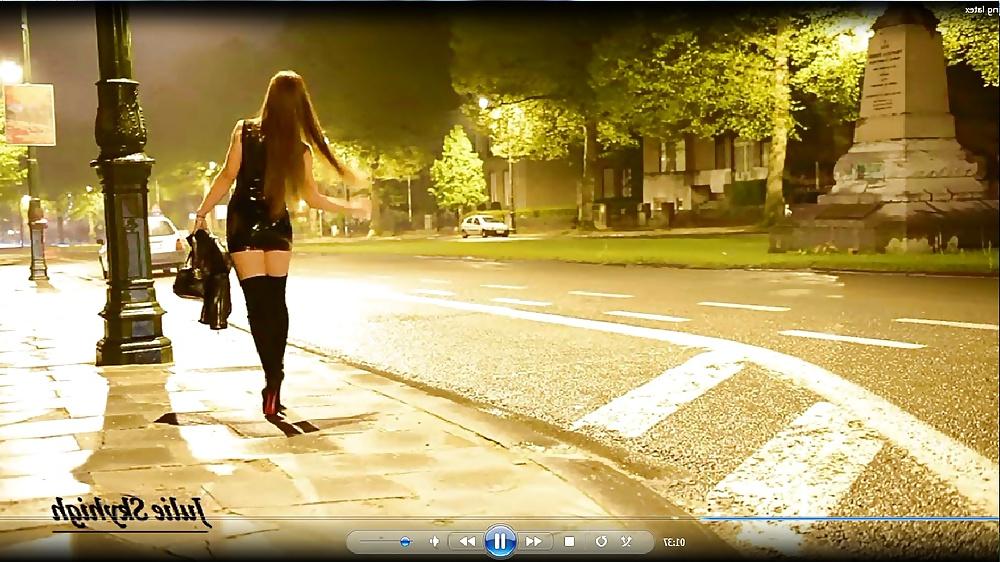Mute sound with the speaker icon
The width and height of the screenshot is (1000, 562).
[x=434, y=542]
